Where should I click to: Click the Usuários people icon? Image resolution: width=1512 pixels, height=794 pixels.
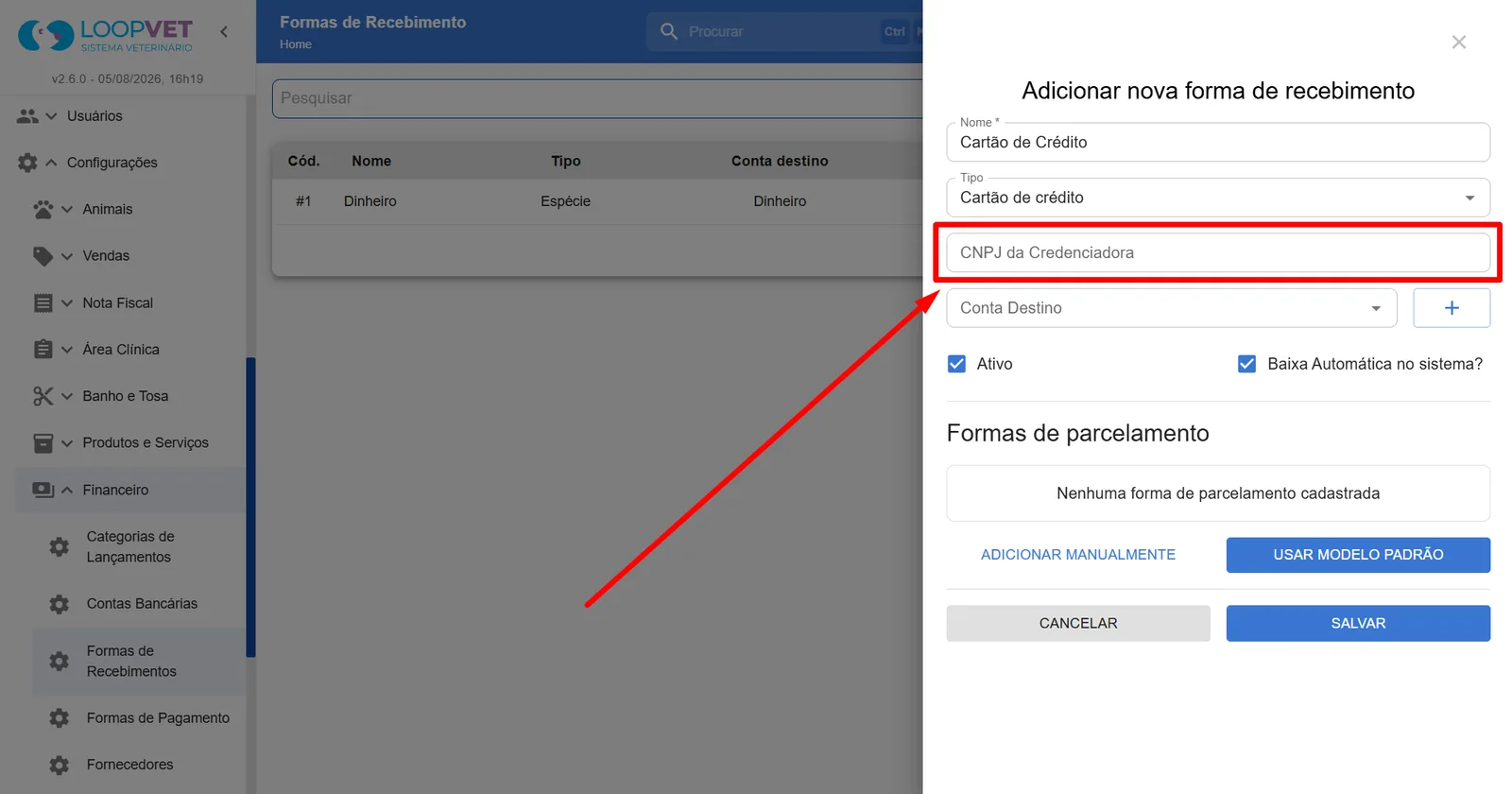tap(27, 116)
